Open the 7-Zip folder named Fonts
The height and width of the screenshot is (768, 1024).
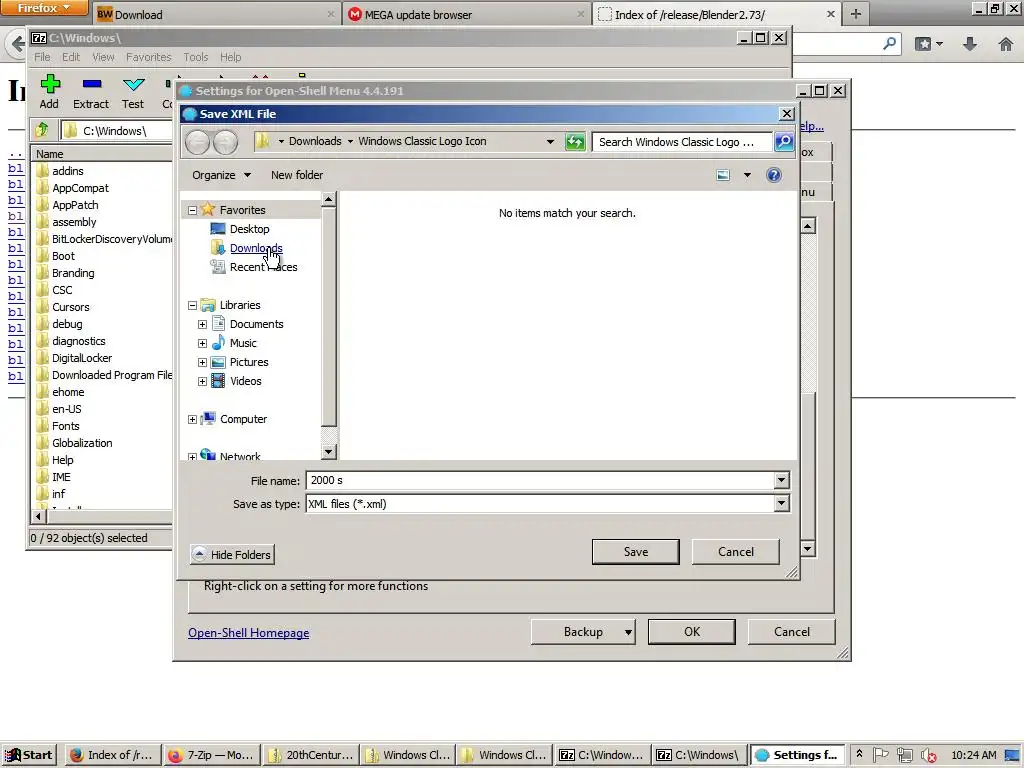tap(66, 426)
